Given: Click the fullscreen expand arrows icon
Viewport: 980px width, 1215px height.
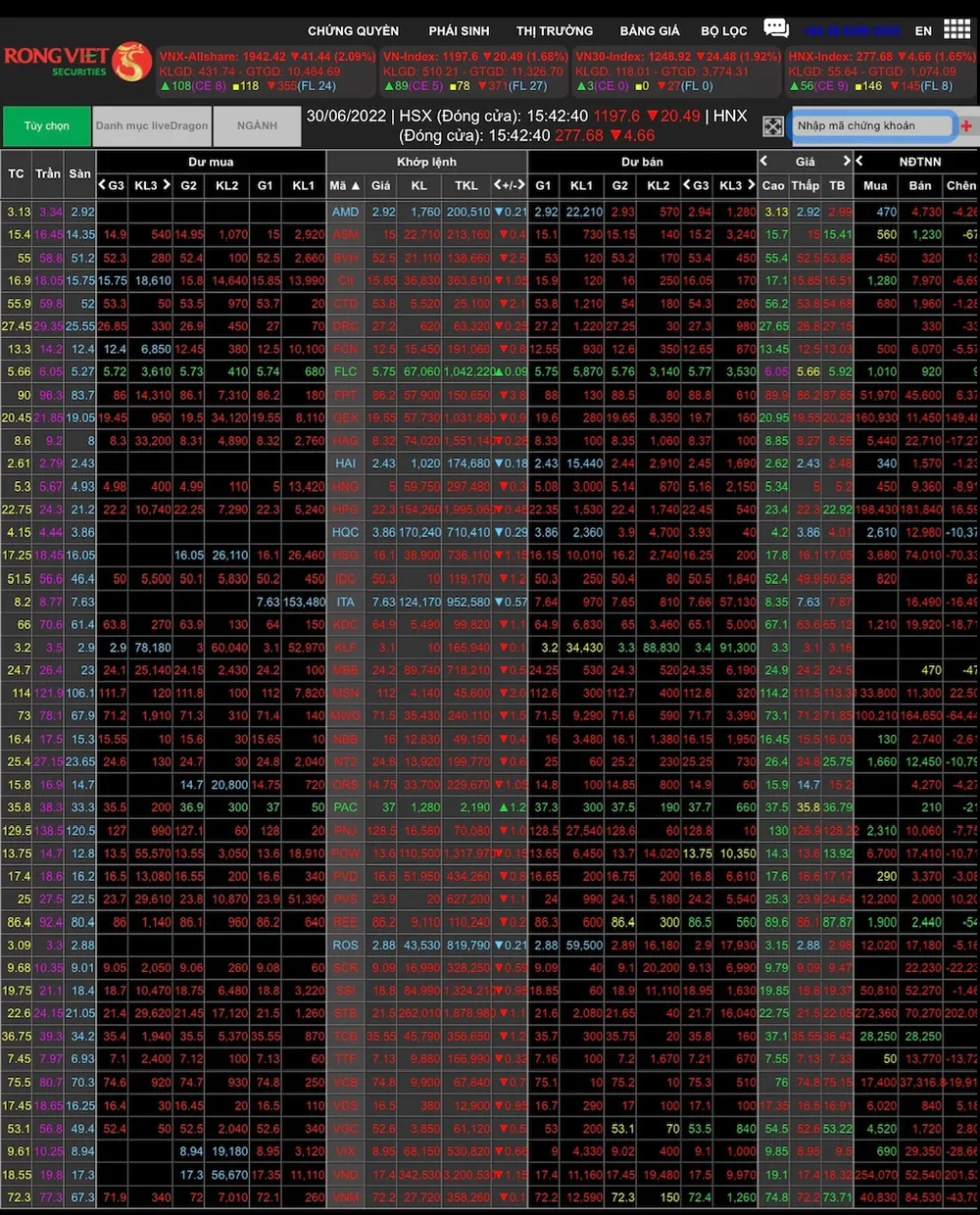Looking at the screenshot, I should tap(773, 126).
